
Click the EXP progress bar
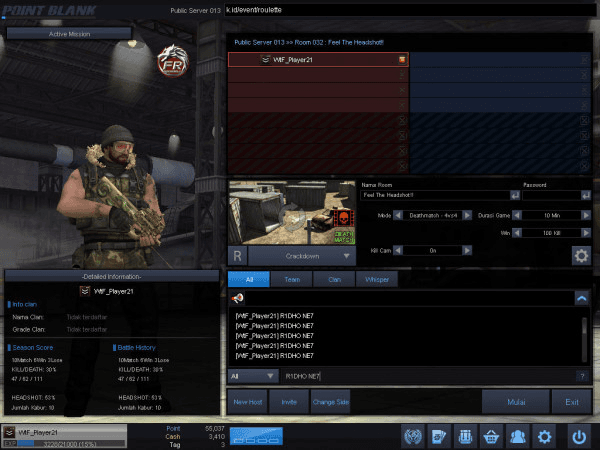click(x=71, y=443)
